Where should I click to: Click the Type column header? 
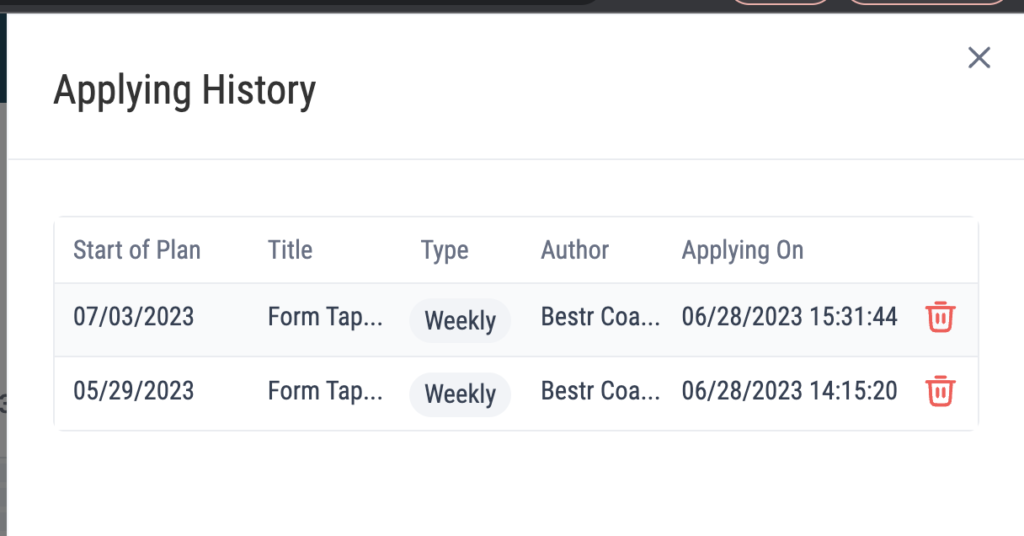[444, 251]
